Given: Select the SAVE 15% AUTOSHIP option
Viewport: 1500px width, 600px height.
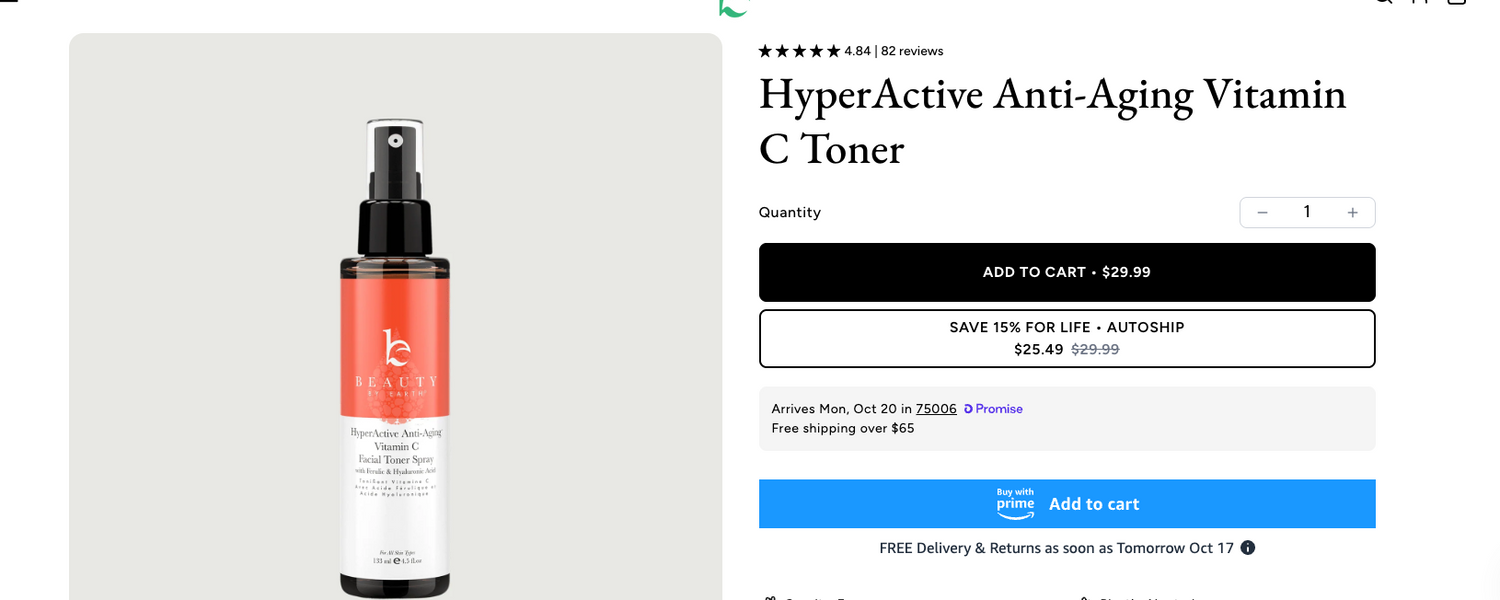Looking at the screenshot, I should (x=1067, y=338).
